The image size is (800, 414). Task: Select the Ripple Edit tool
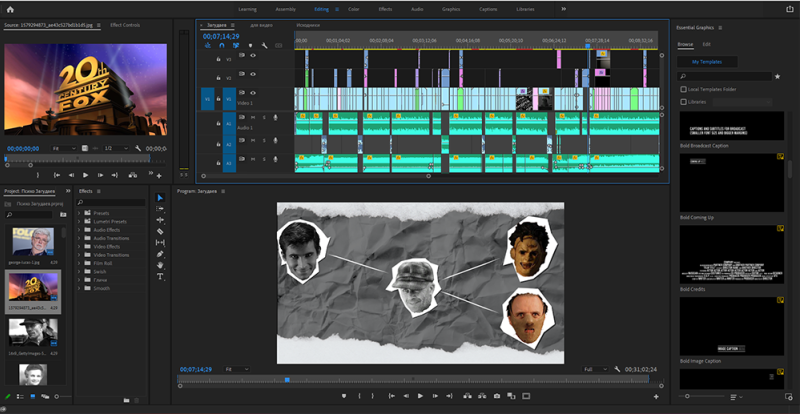[160, 220]
